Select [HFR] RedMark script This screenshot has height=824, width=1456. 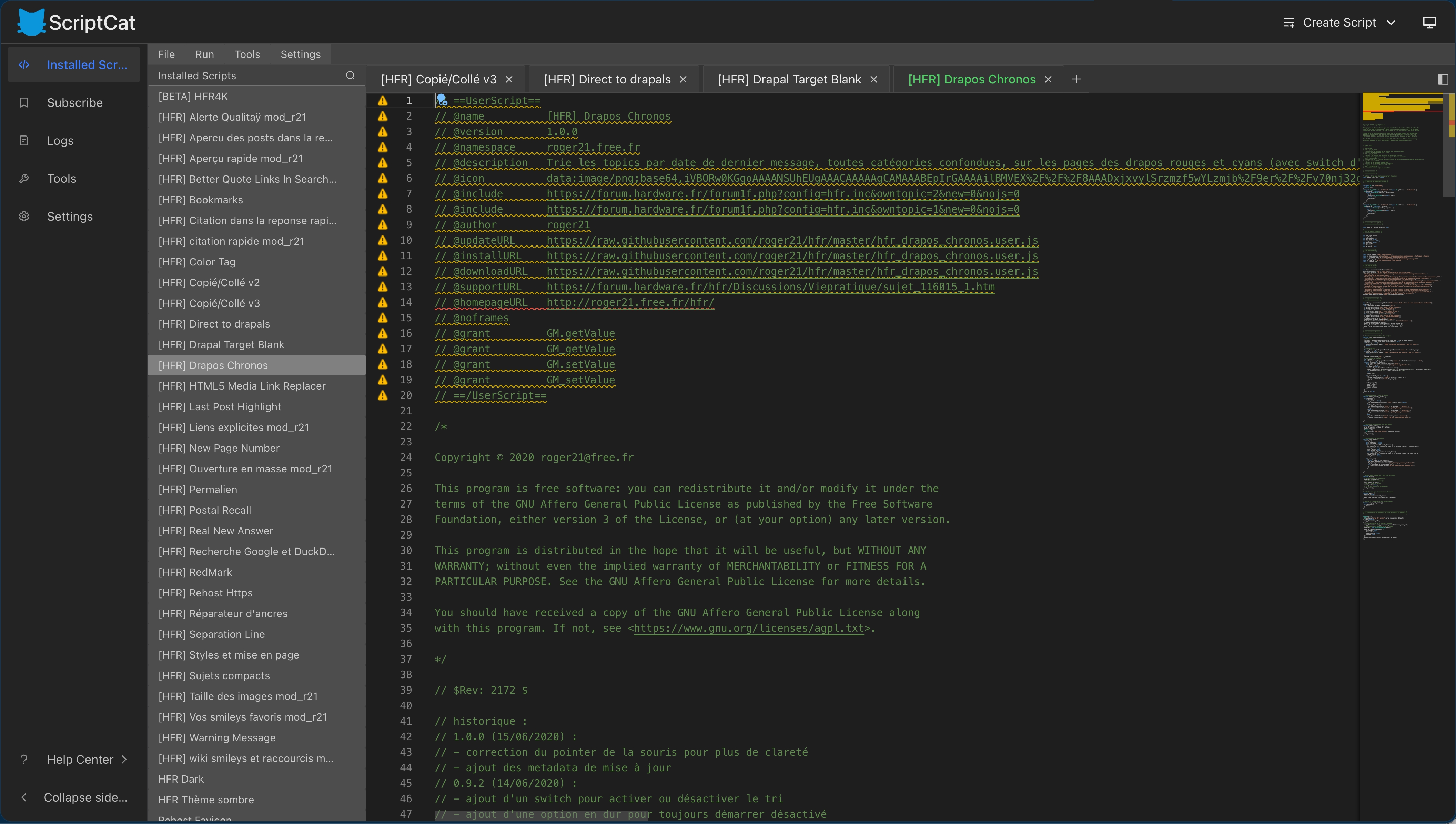(x=257, y=572)
